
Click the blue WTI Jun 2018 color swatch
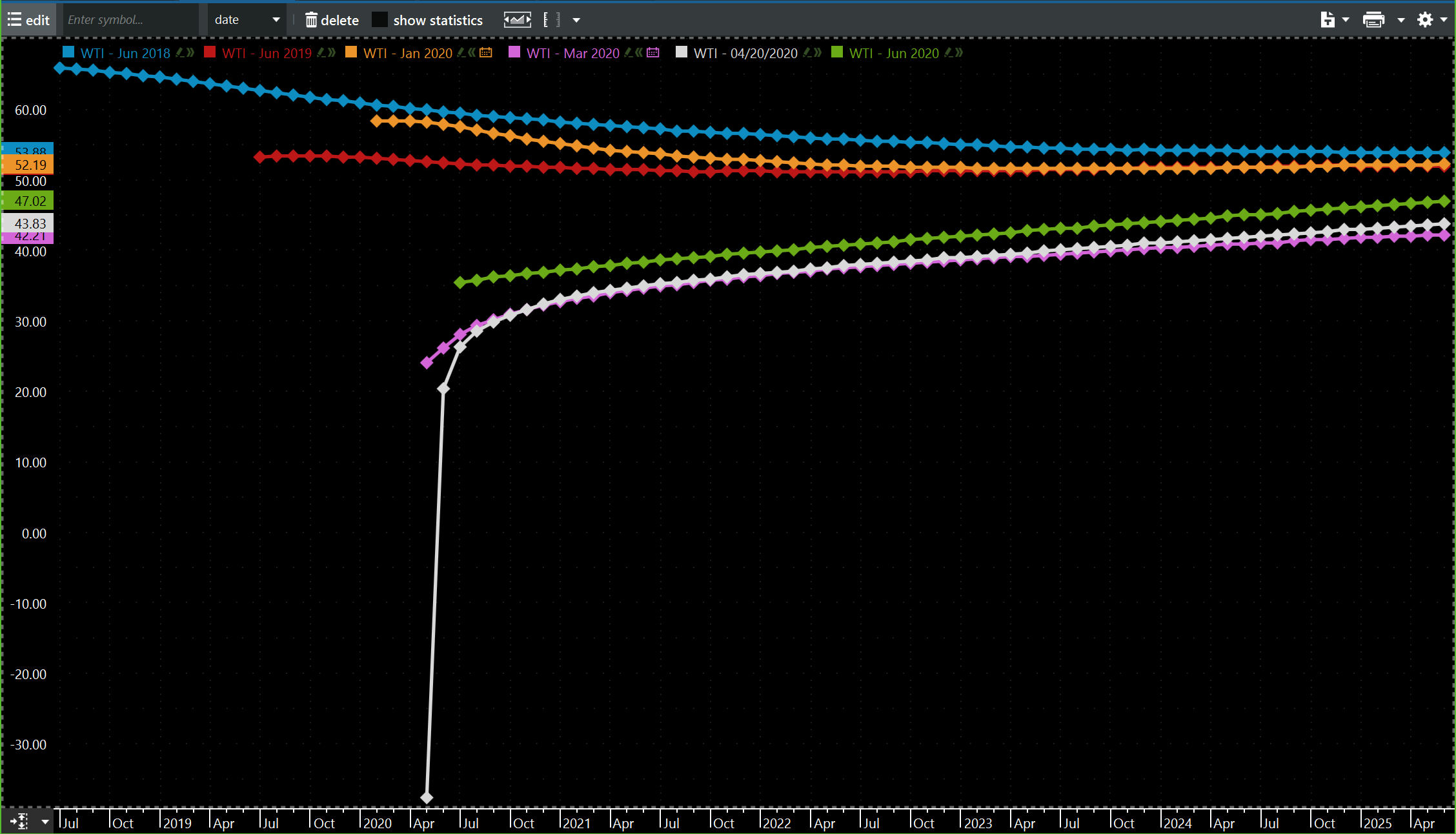point(68,52)
